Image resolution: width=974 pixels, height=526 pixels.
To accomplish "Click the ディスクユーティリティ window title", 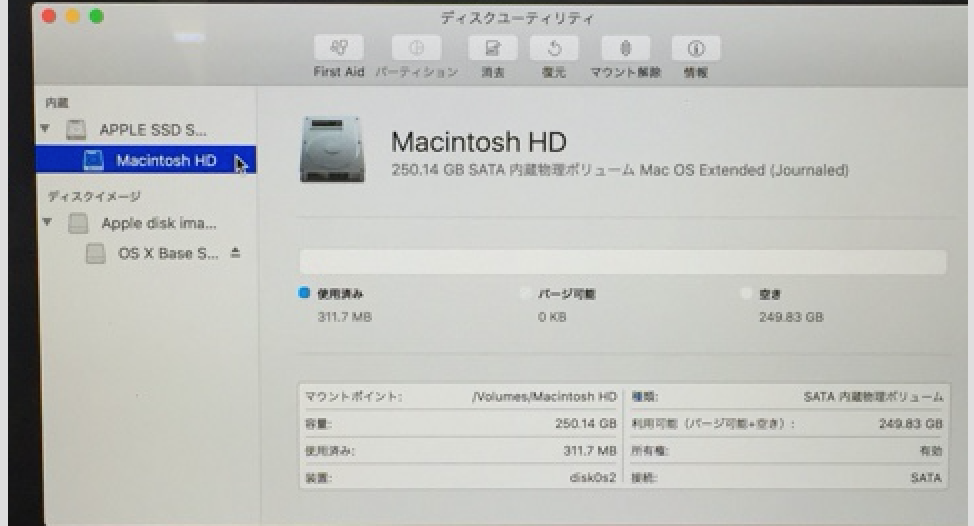I will pos(517,18).
